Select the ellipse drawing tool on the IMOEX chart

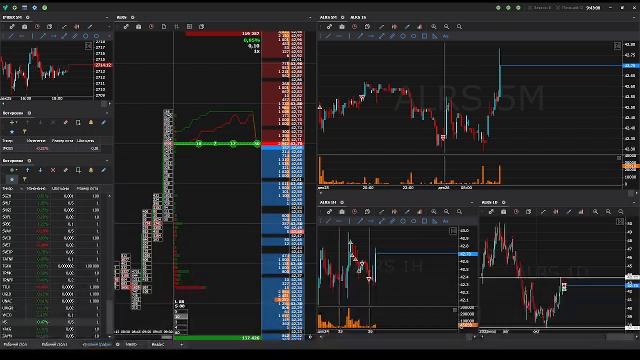pos(96,36)
